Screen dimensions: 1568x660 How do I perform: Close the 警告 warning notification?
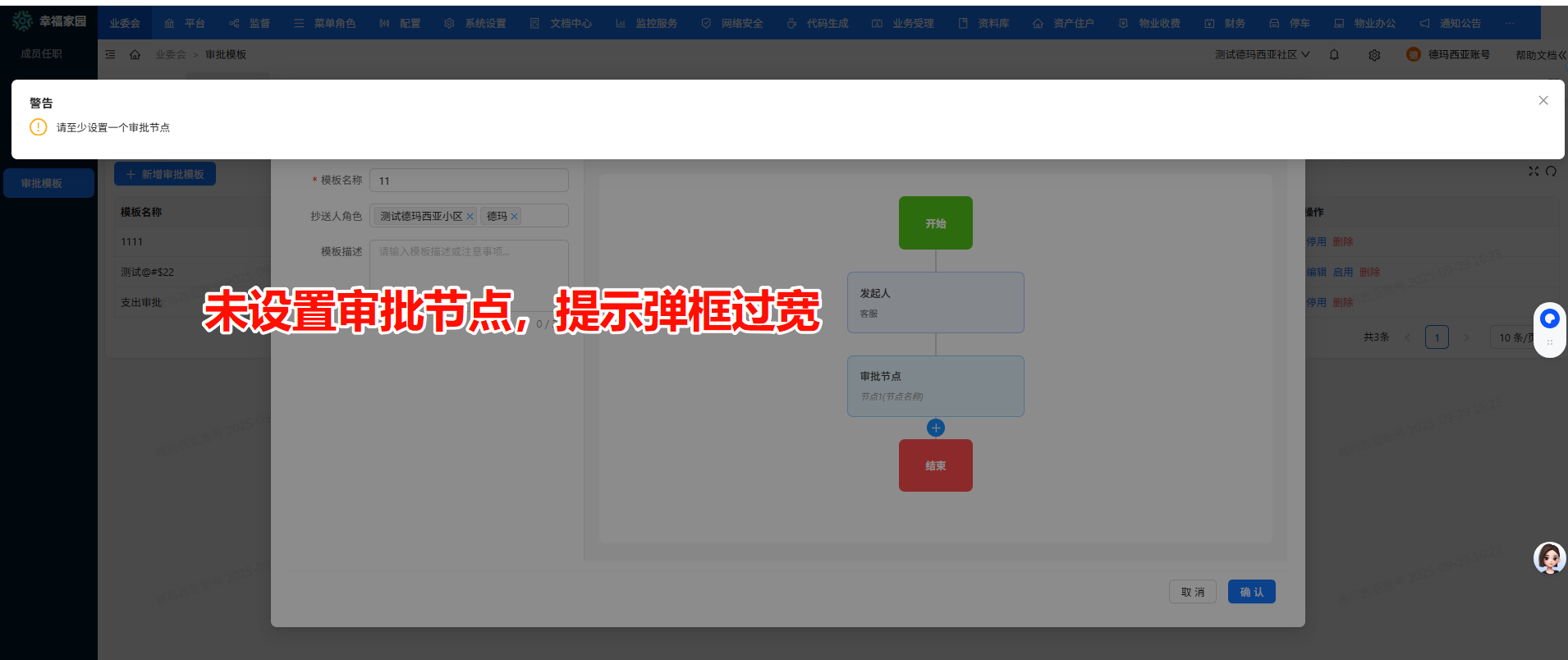pos(1543,100)
